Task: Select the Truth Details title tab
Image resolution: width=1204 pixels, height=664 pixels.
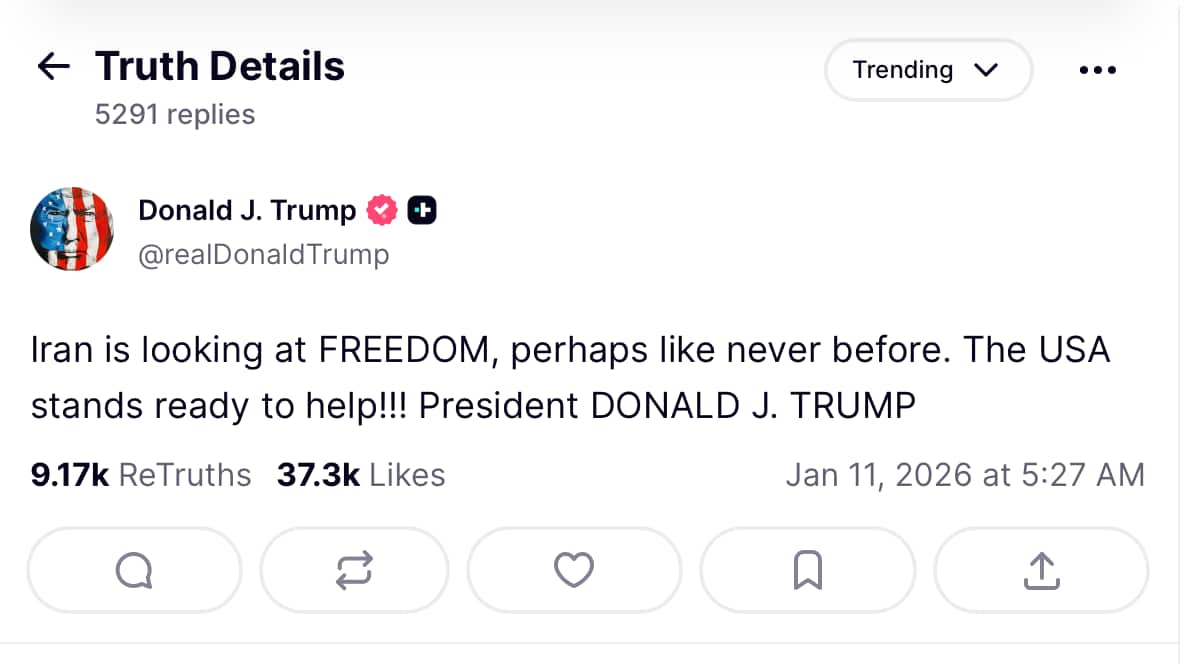Action: tap(219, 65)
